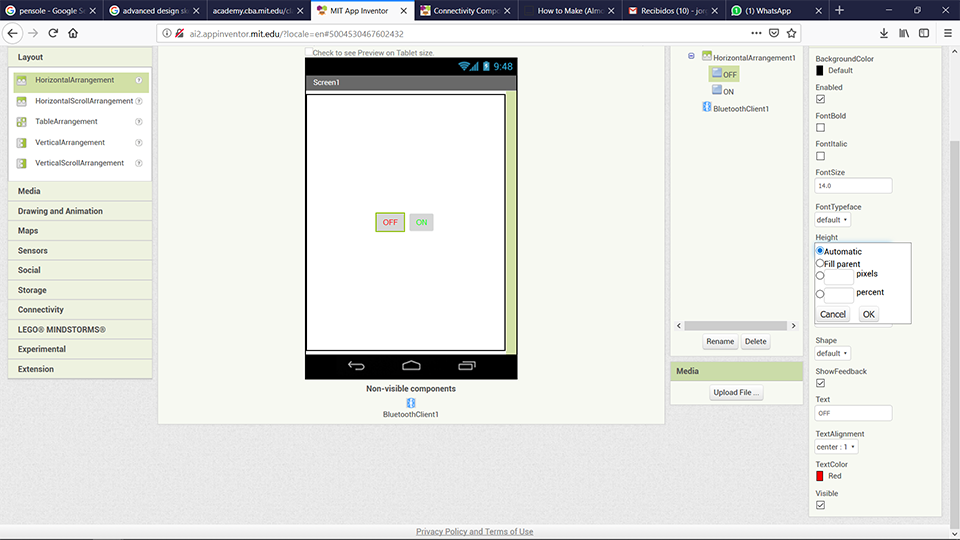Screen dimensions: 960x540
Task: Click the BackgroundColor black swatch
Action: pyautogui.click(x=820, y=70)
